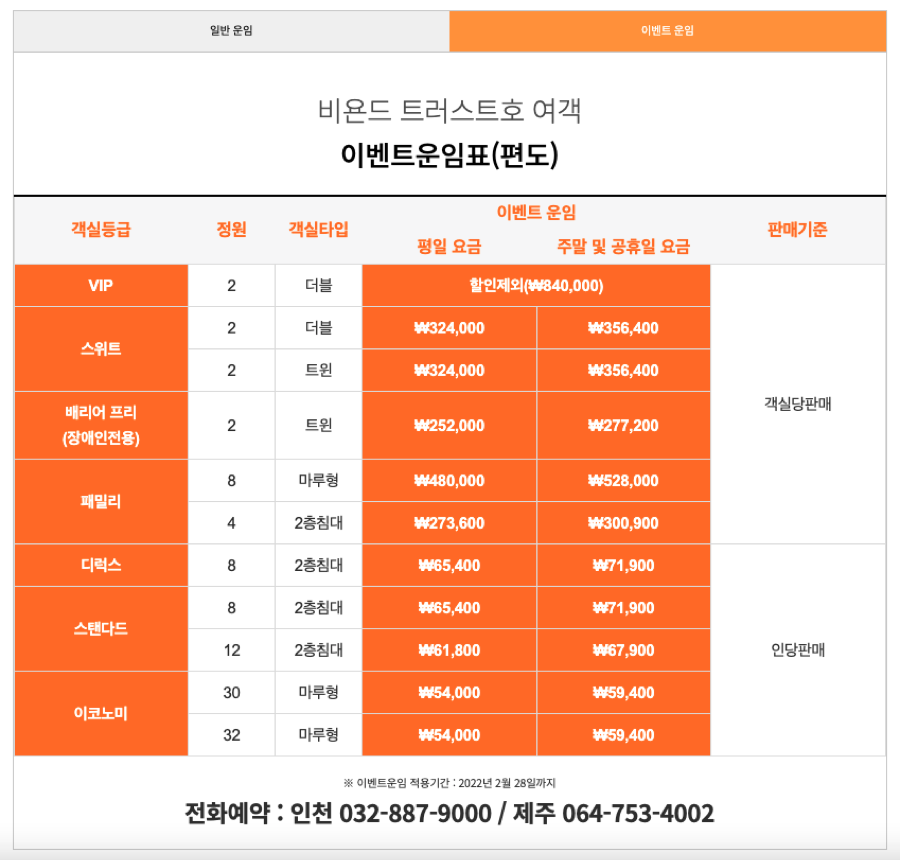Click the 스위트 room grade cell

coord(101,349)
